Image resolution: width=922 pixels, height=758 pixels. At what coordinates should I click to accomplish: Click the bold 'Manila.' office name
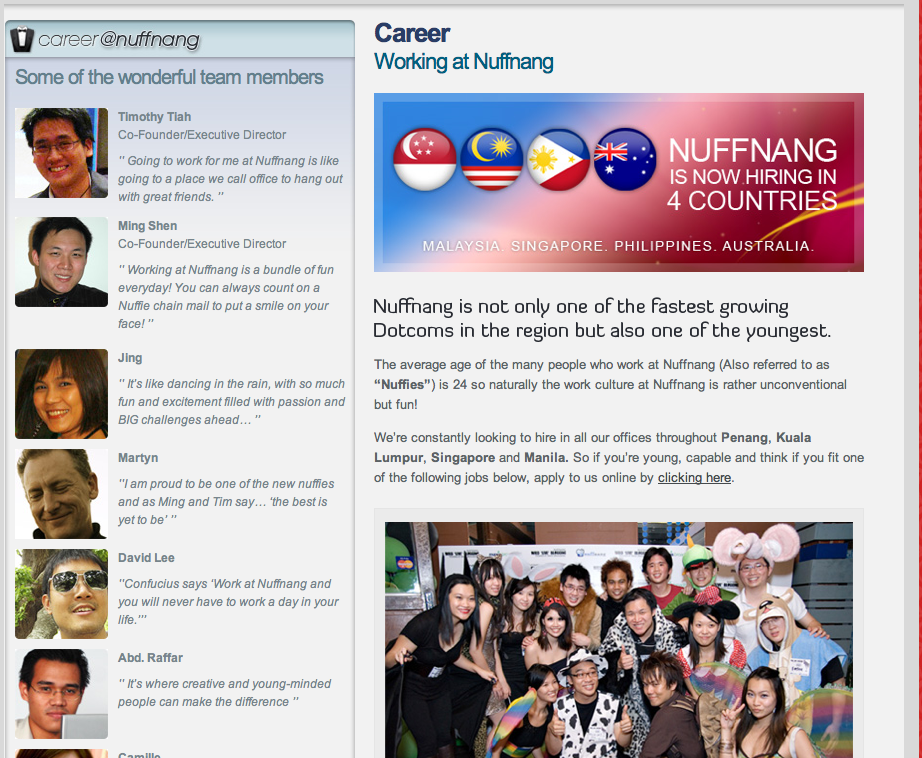[546, 458]
